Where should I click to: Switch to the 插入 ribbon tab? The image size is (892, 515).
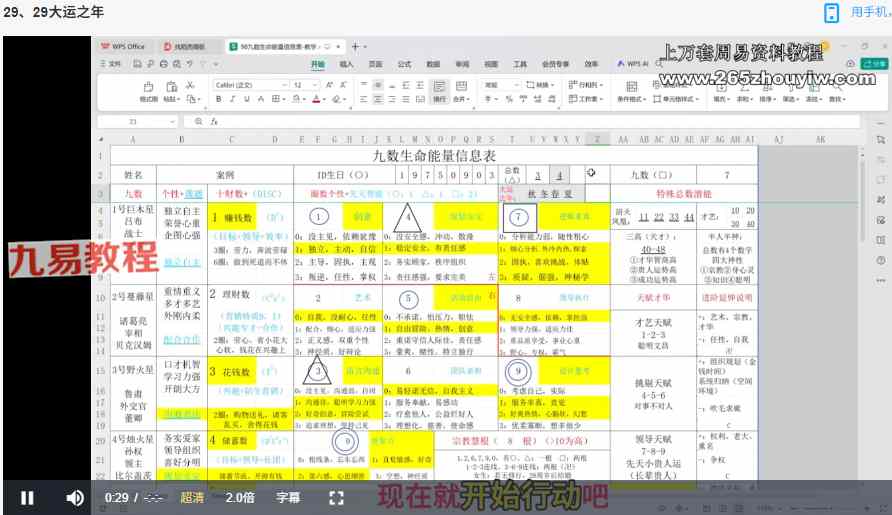point(346,63)
